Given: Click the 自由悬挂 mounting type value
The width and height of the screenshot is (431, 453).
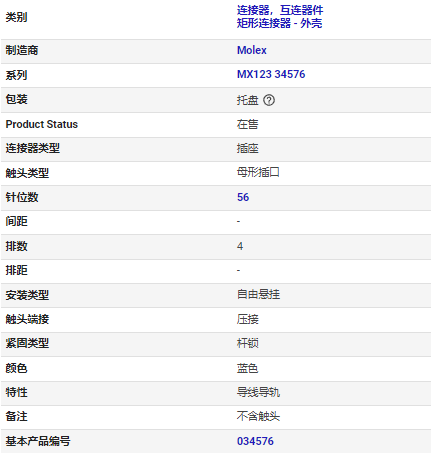Looking at the screenshot, I should [x=258, y=294].
